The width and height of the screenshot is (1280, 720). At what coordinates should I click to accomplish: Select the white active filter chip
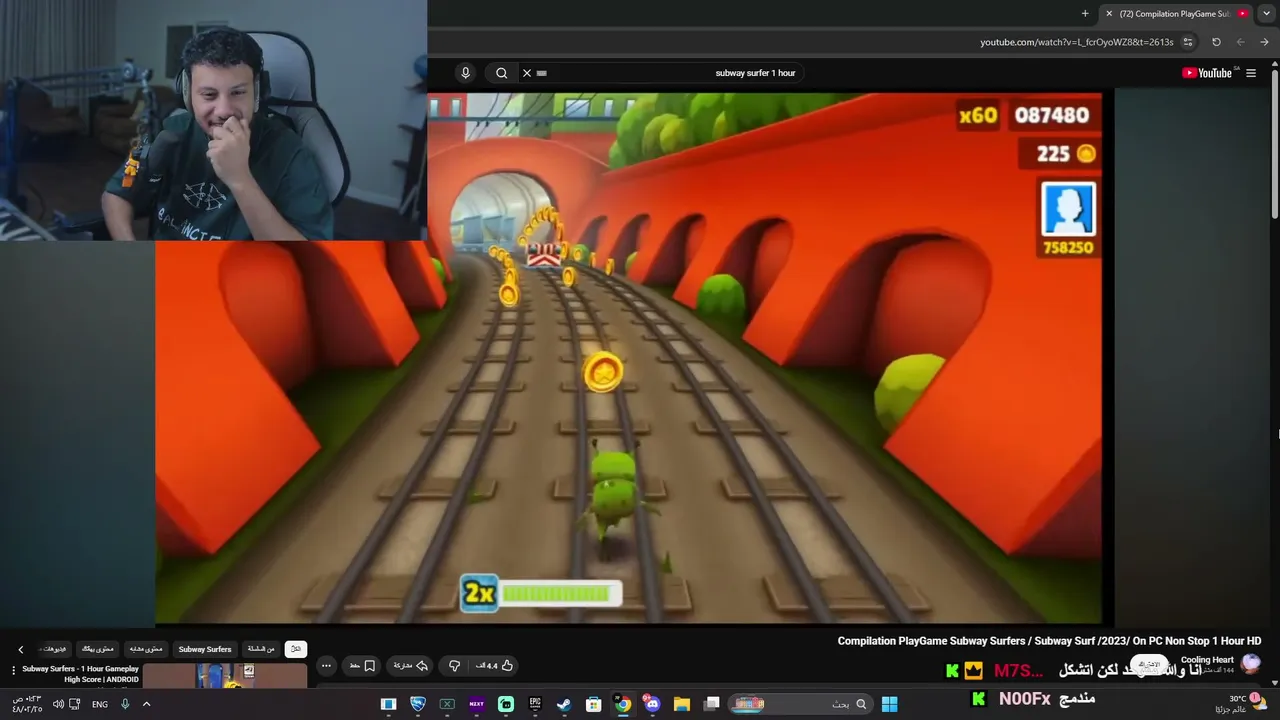[x=296, y=649]
